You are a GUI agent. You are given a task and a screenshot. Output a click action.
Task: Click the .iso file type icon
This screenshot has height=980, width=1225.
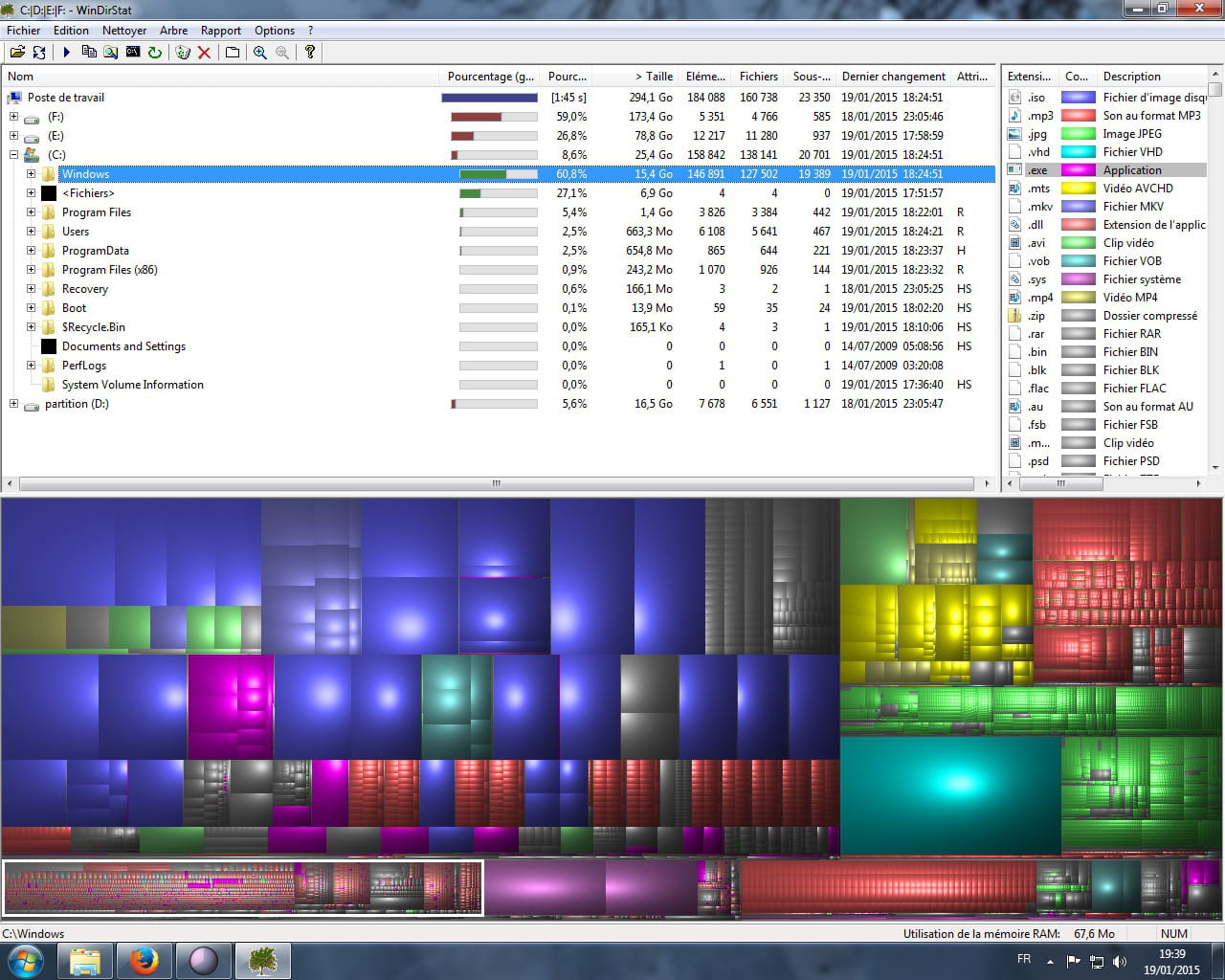(x=1015, y=98)
